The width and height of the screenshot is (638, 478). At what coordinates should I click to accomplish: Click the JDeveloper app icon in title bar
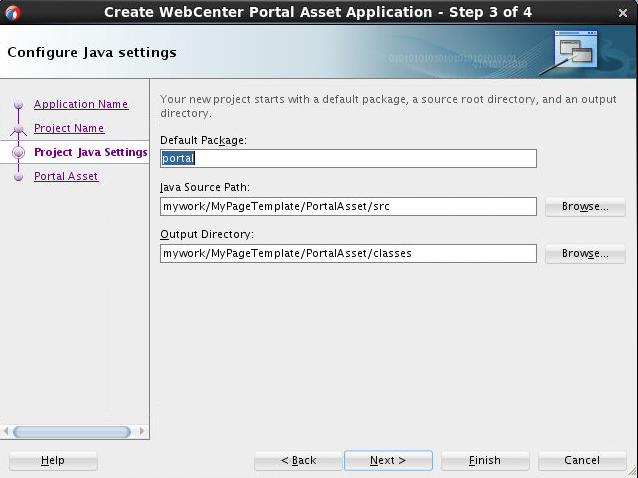pos(13,13)
